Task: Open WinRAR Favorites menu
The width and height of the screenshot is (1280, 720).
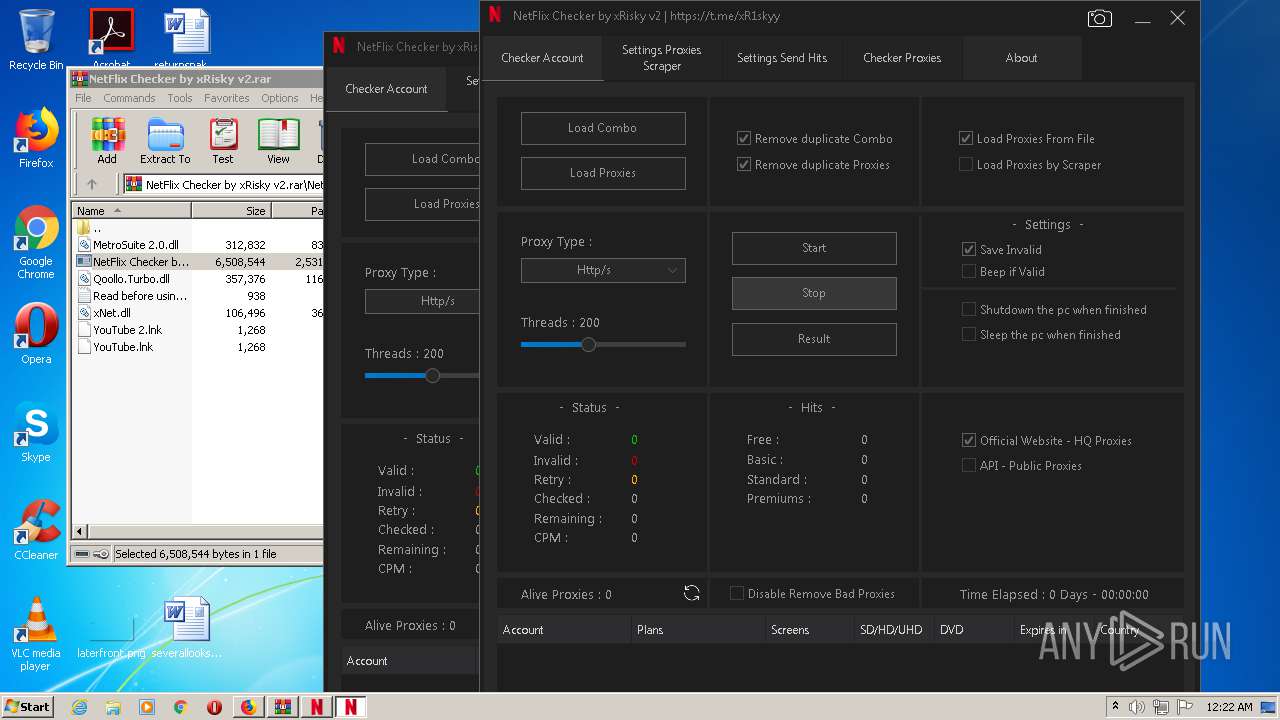Action: 227,98
